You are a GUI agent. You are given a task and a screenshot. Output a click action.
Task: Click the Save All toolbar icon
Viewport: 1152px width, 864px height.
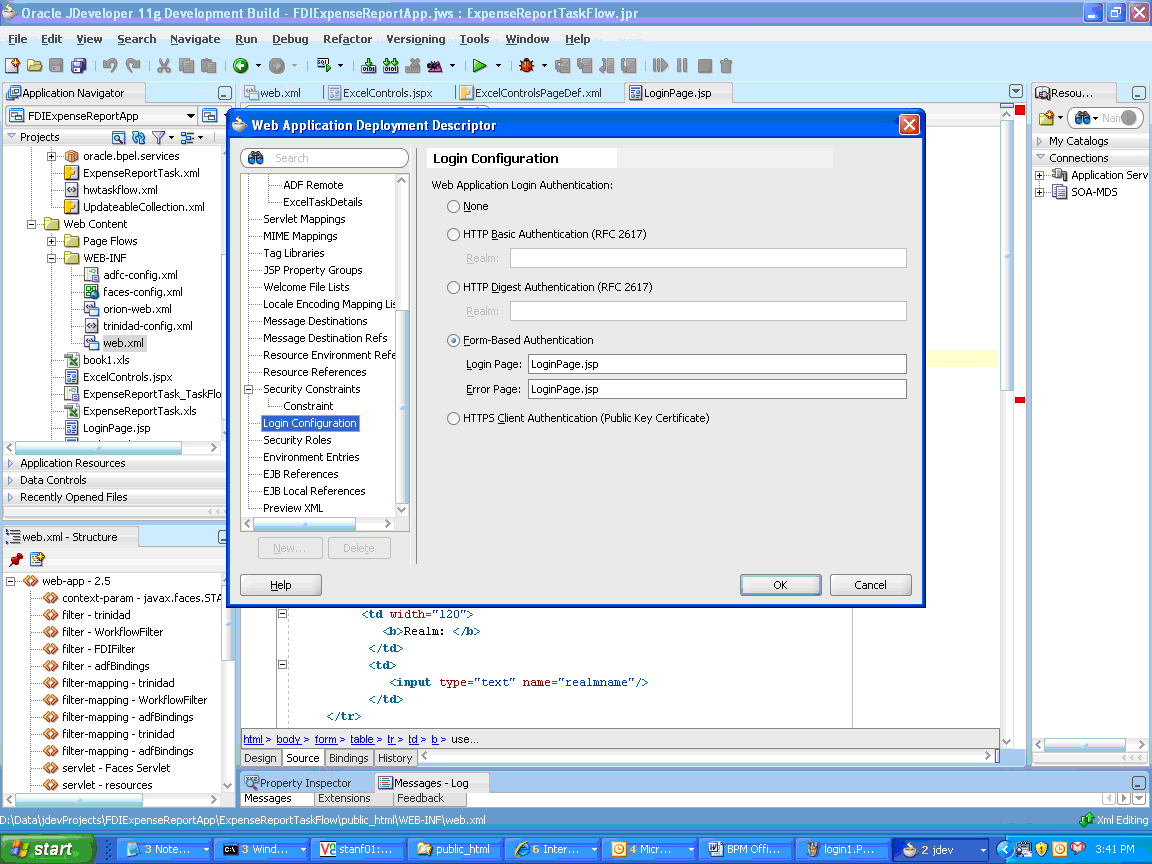(x=78, y=66)
